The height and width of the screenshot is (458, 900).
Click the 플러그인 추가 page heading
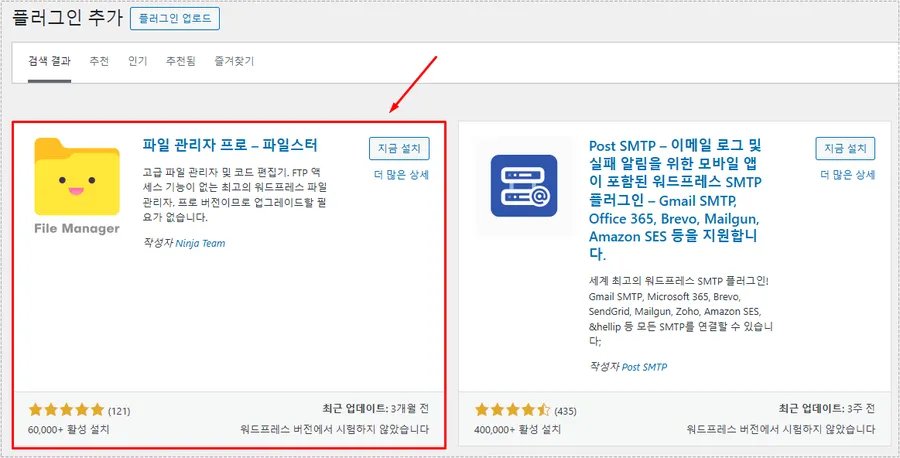(68, 19)
